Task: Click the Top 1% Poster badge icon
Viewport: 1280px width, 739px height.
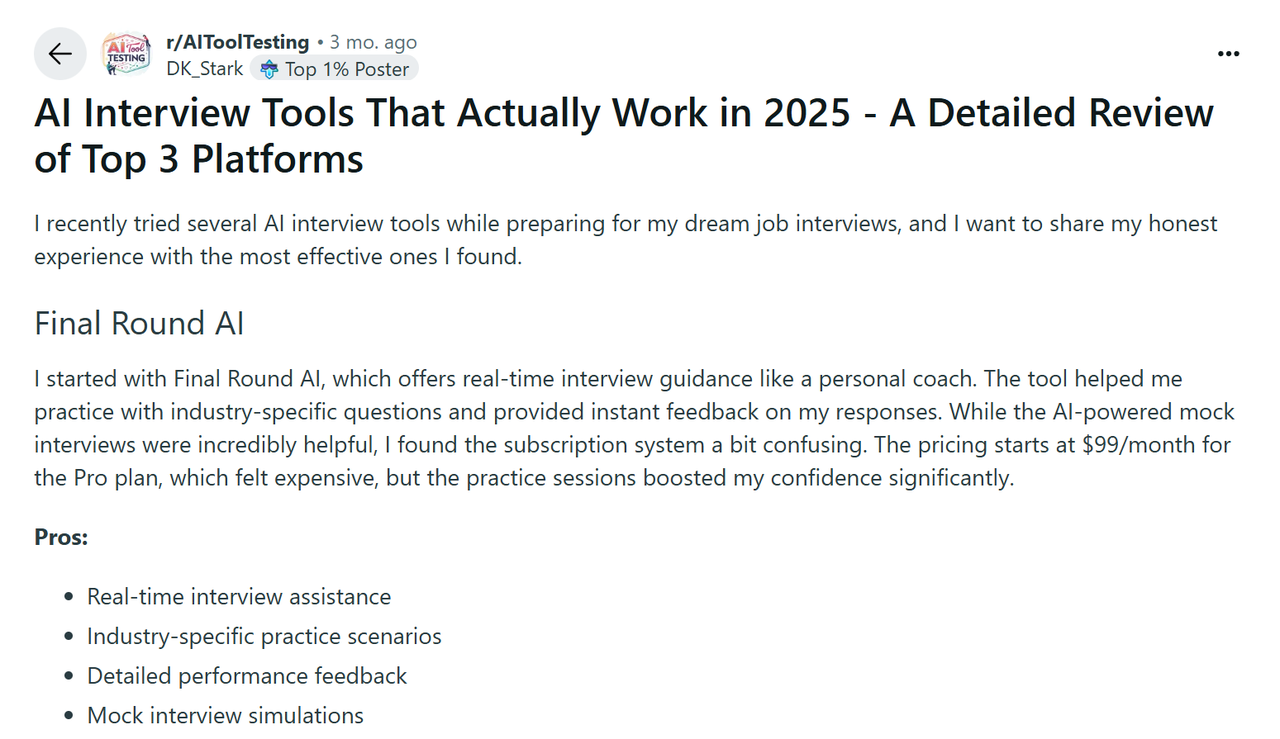Action: coord(268,69)
